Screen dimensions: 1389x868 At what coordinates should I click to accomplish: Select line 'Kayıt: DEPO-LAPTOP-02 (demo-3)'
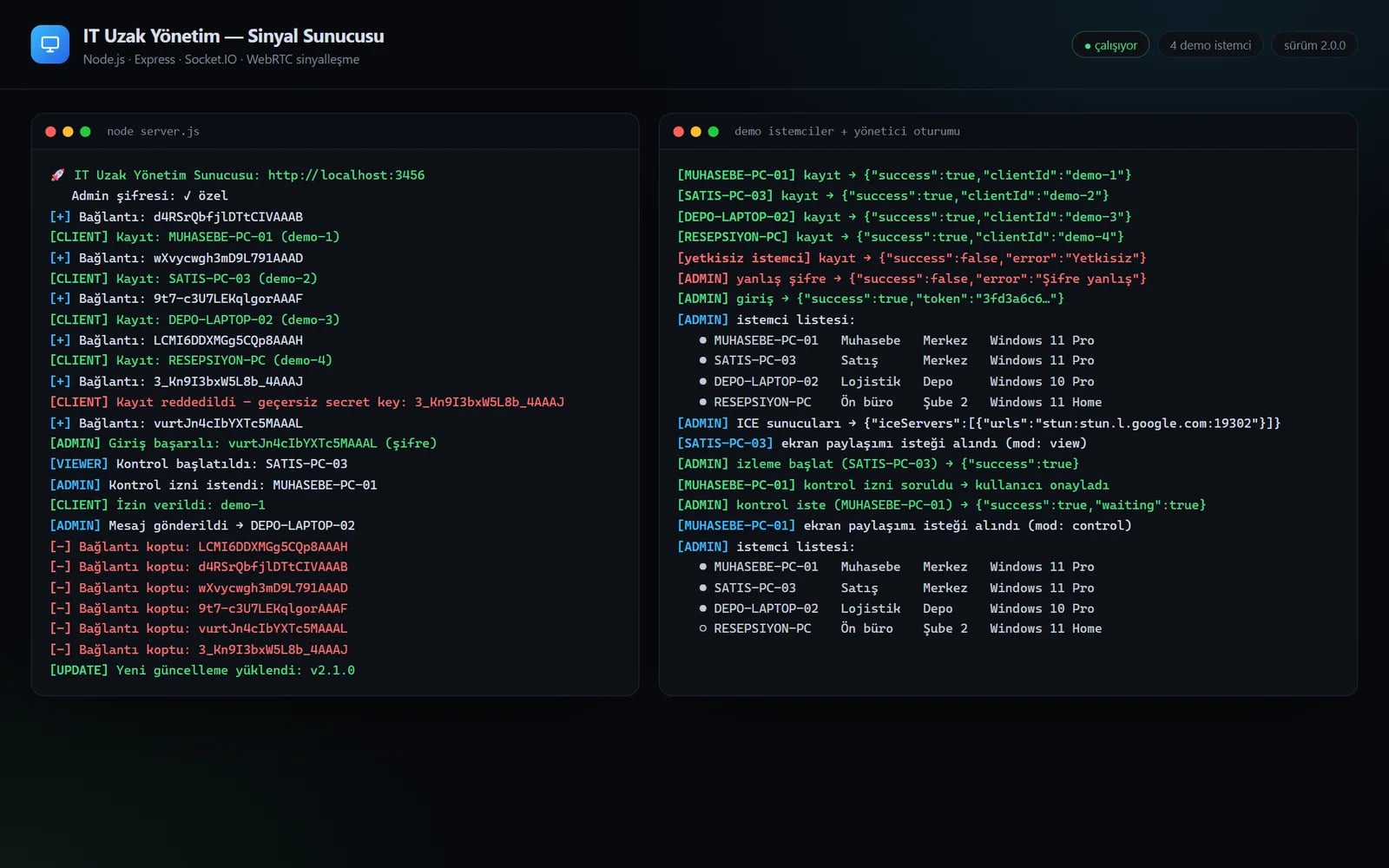[x=194, y=319]
